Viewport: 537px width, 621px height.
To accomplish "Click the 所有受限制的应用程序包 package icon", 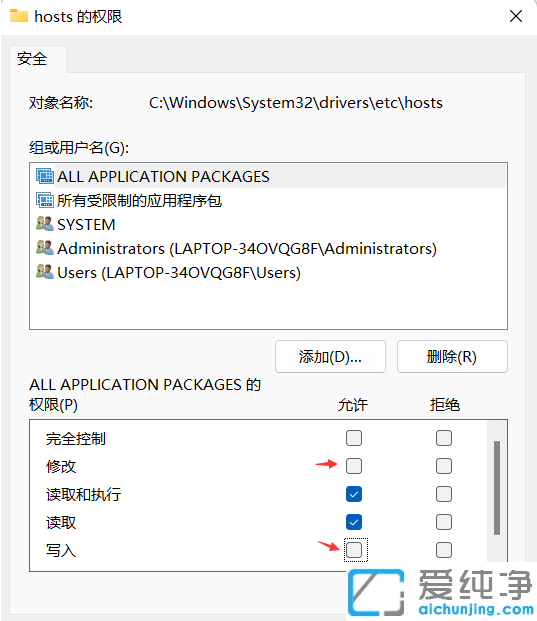I will (44, 200).
